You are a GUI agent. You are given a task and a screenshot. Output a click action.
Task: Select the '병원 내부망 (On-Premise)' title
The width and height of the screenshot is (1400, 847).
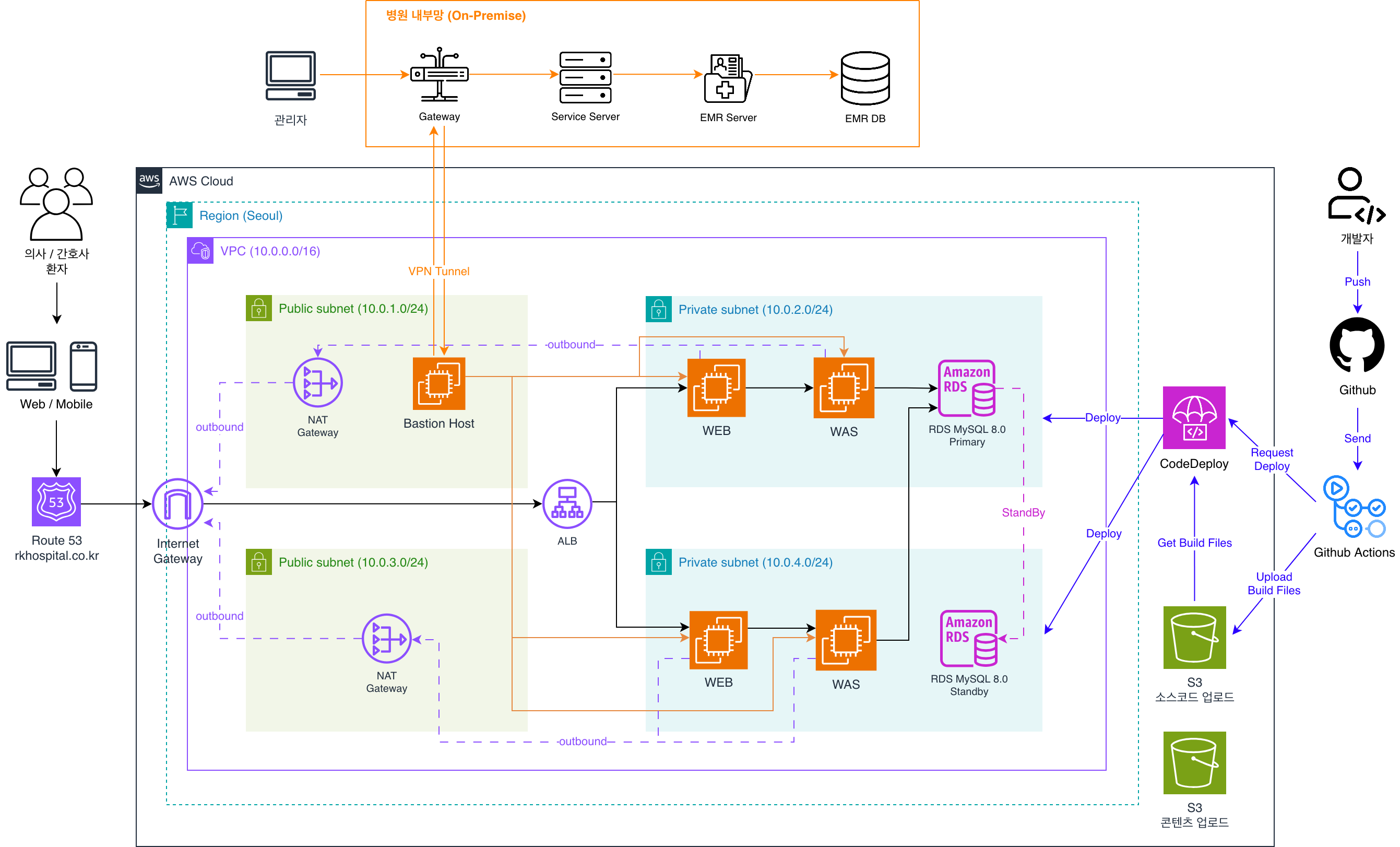456,15
